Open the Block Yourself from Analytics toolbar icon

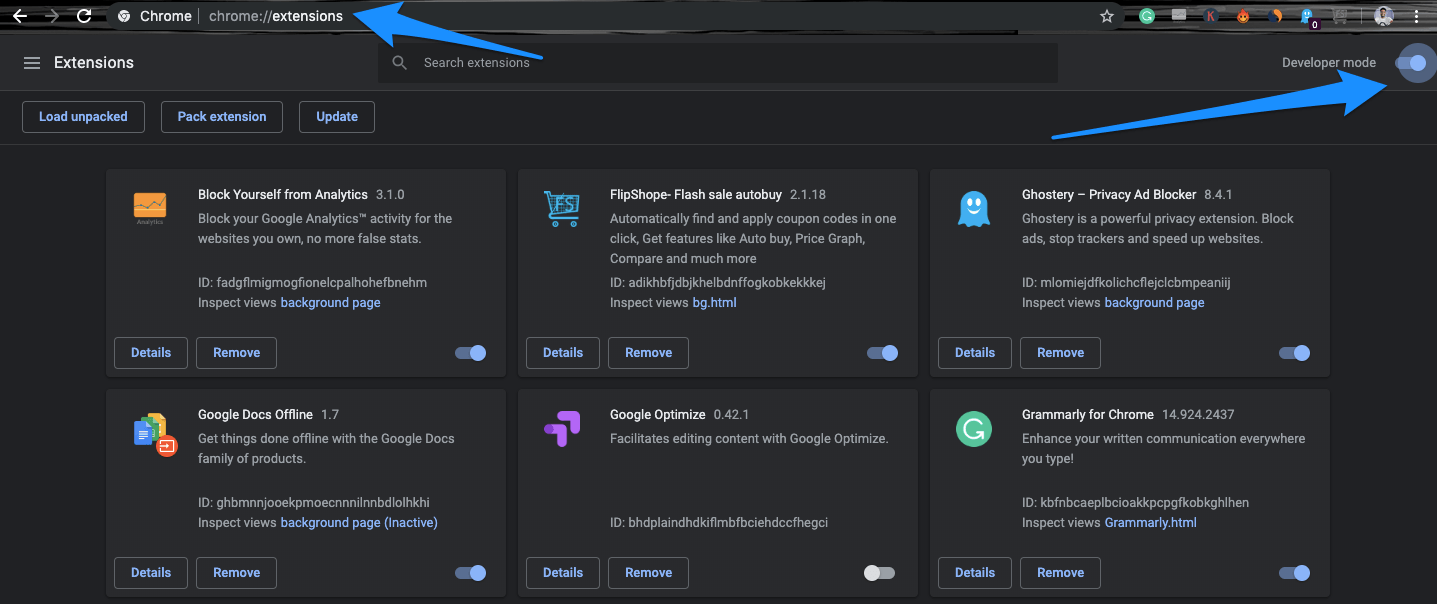(x=1179, y=15)
